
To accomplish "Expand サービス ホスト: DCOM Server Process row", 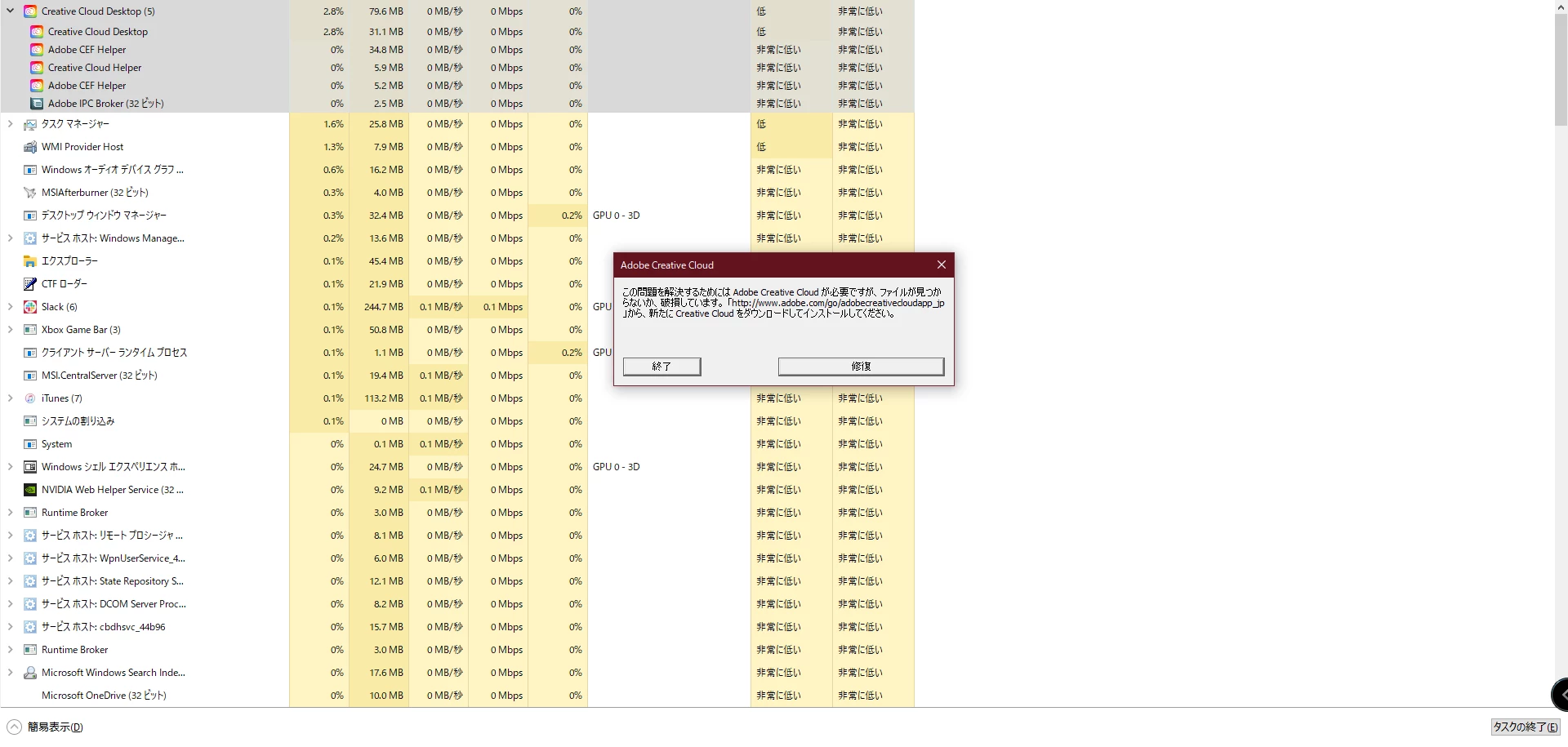I will tap(10, 604).
